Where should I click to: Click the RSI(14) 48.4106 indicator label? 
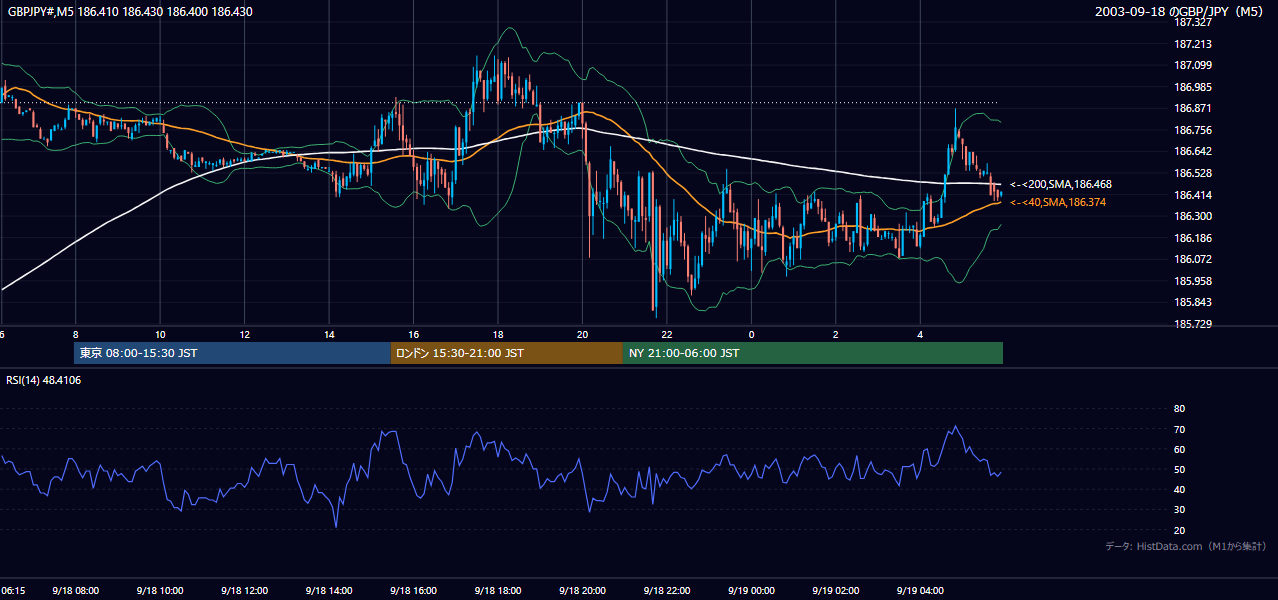coord(44,380)
